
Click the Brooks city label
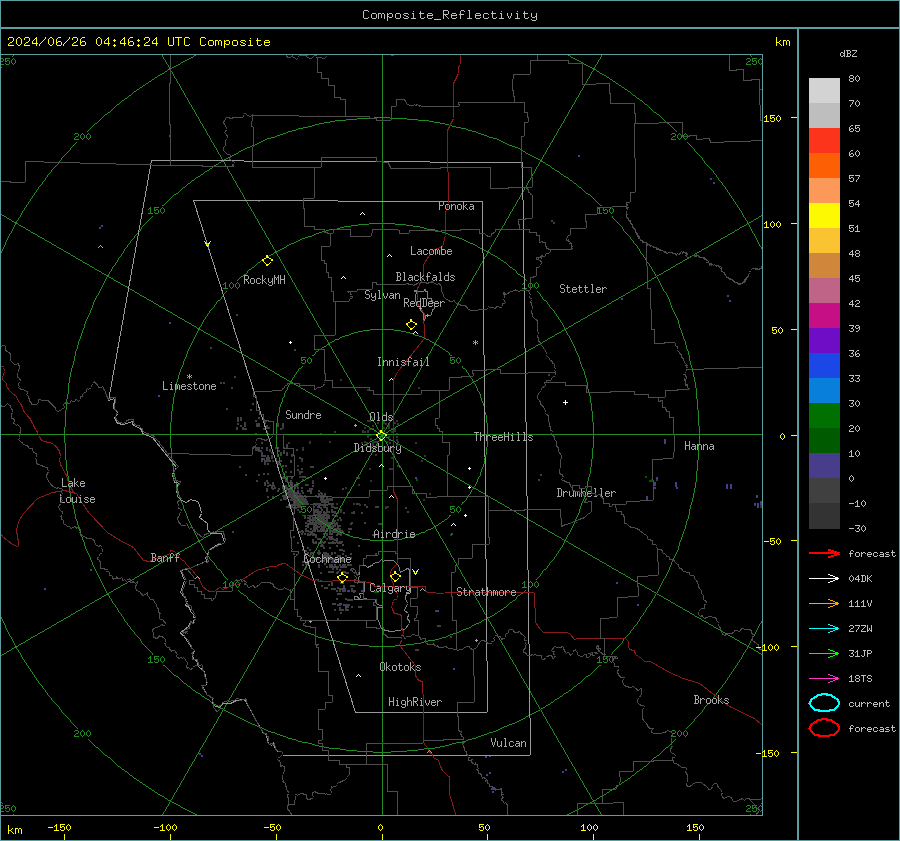(711, 700)
